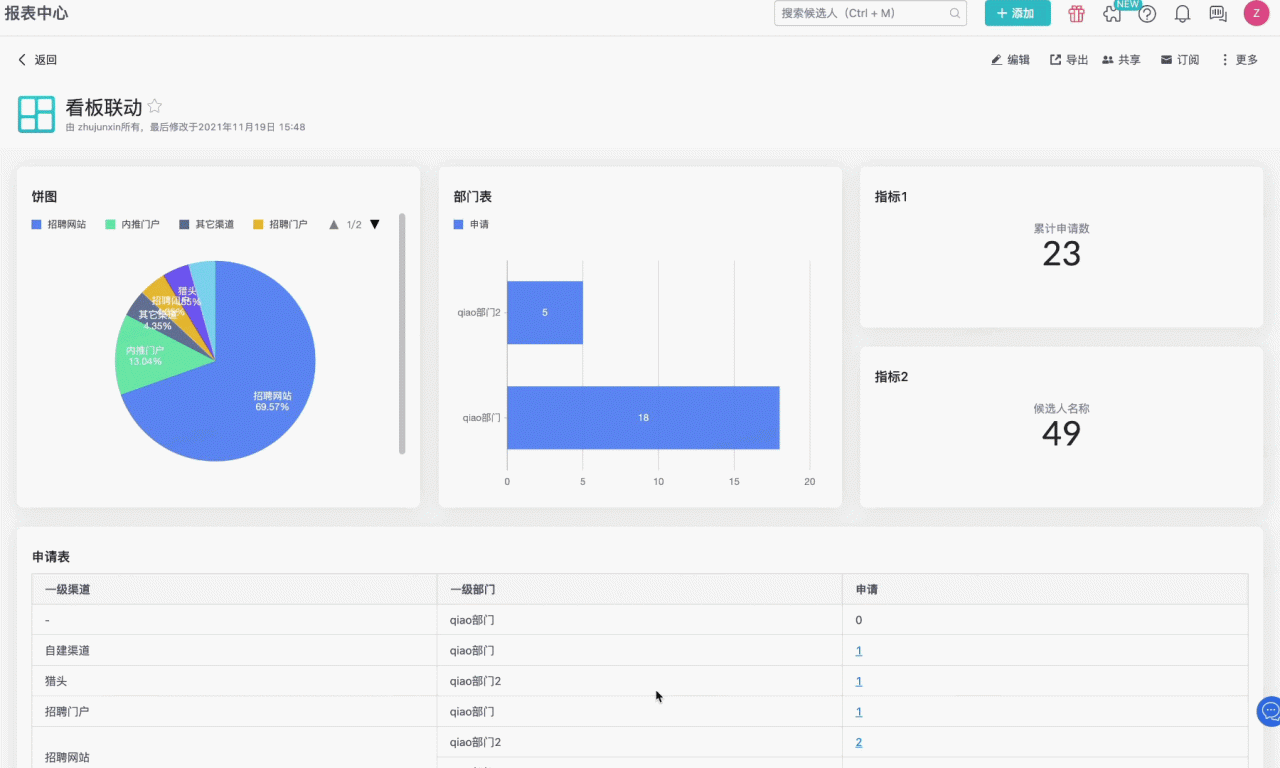Focus the 搜索候选人 search field
This screenshot has width=1280, height=768.
coord(870,13)
